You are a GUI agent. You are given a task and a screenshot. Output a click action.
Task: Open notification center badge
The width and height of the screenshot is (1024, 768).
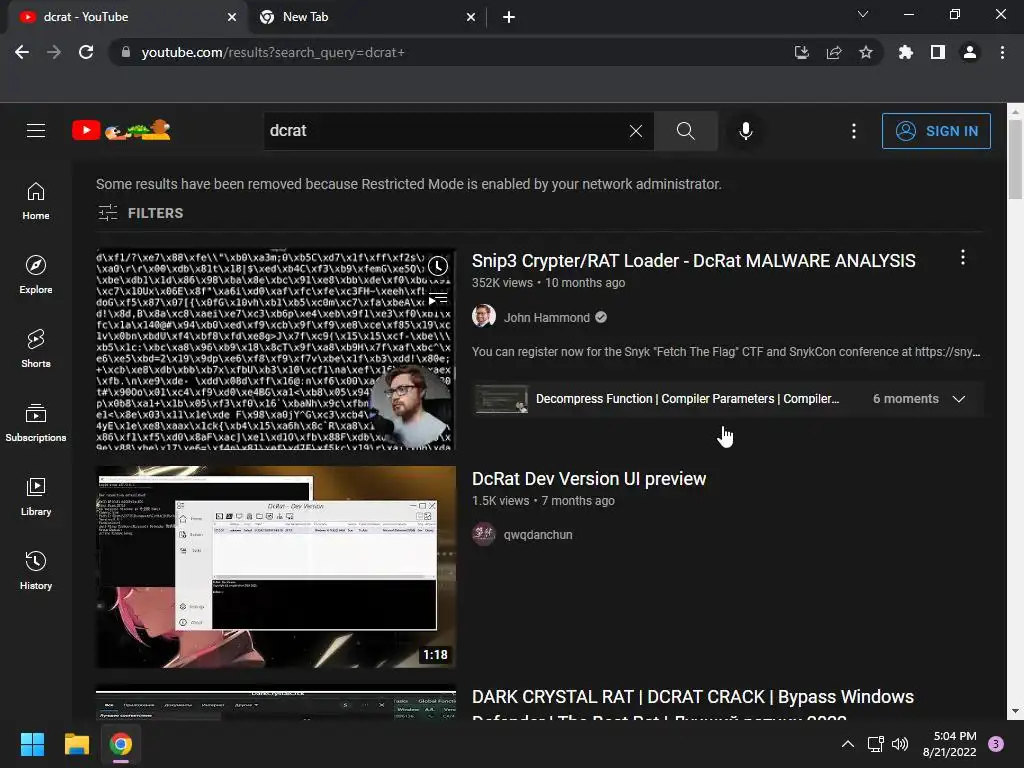coord(995,744)
